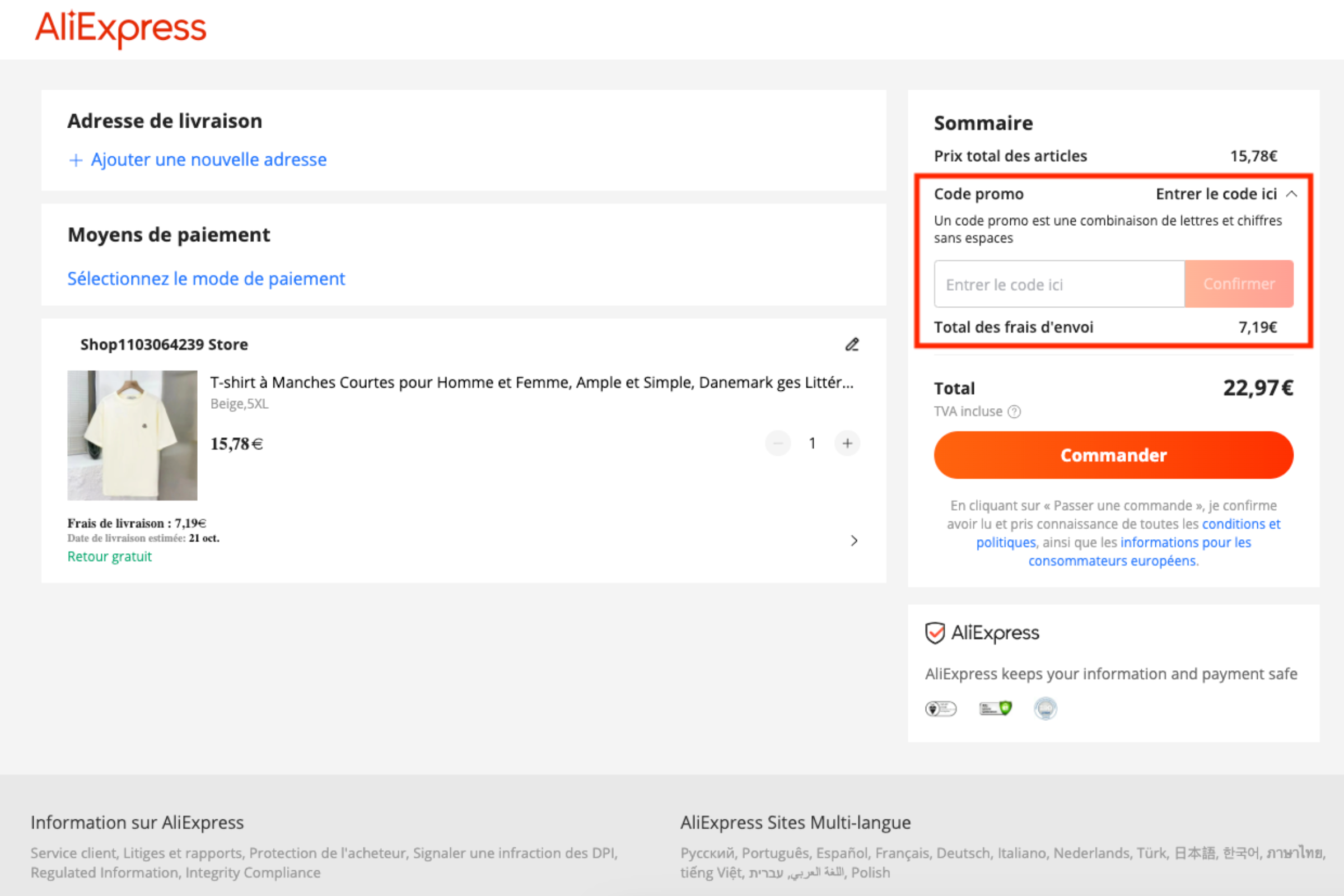
Task: Click the AliExpress shield protection icon
Action: click(935, 633)
